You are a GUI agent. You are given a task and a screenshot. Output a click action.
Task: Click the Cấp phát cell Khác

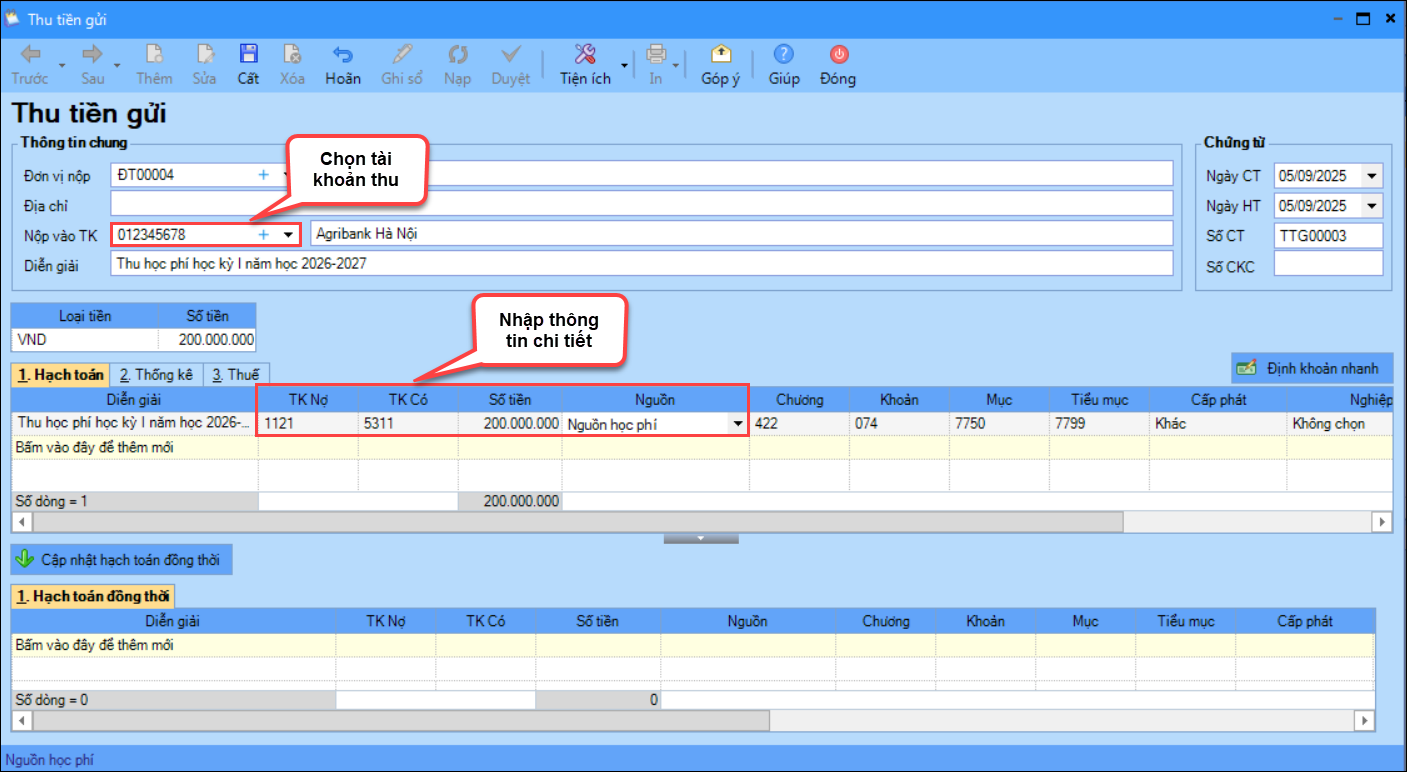pos(1217,423)
